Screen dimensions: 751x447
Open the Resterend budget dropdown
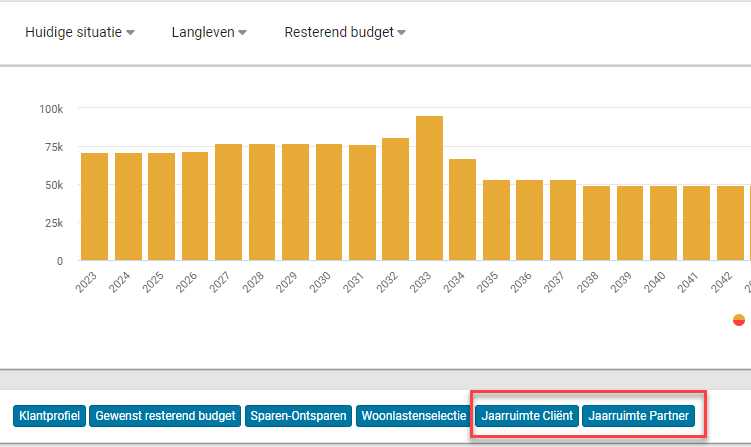click(x=344, y=32)
